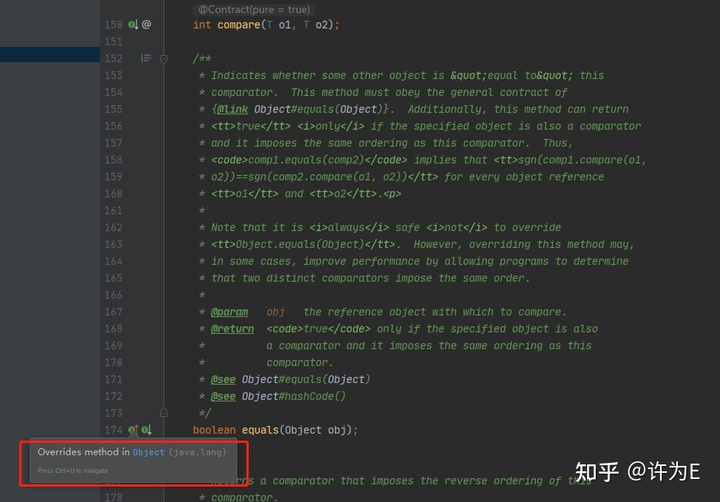This screenshot has height=502, width=720.
Task: Click the @link tag on line 155
Action: point(232,109)
